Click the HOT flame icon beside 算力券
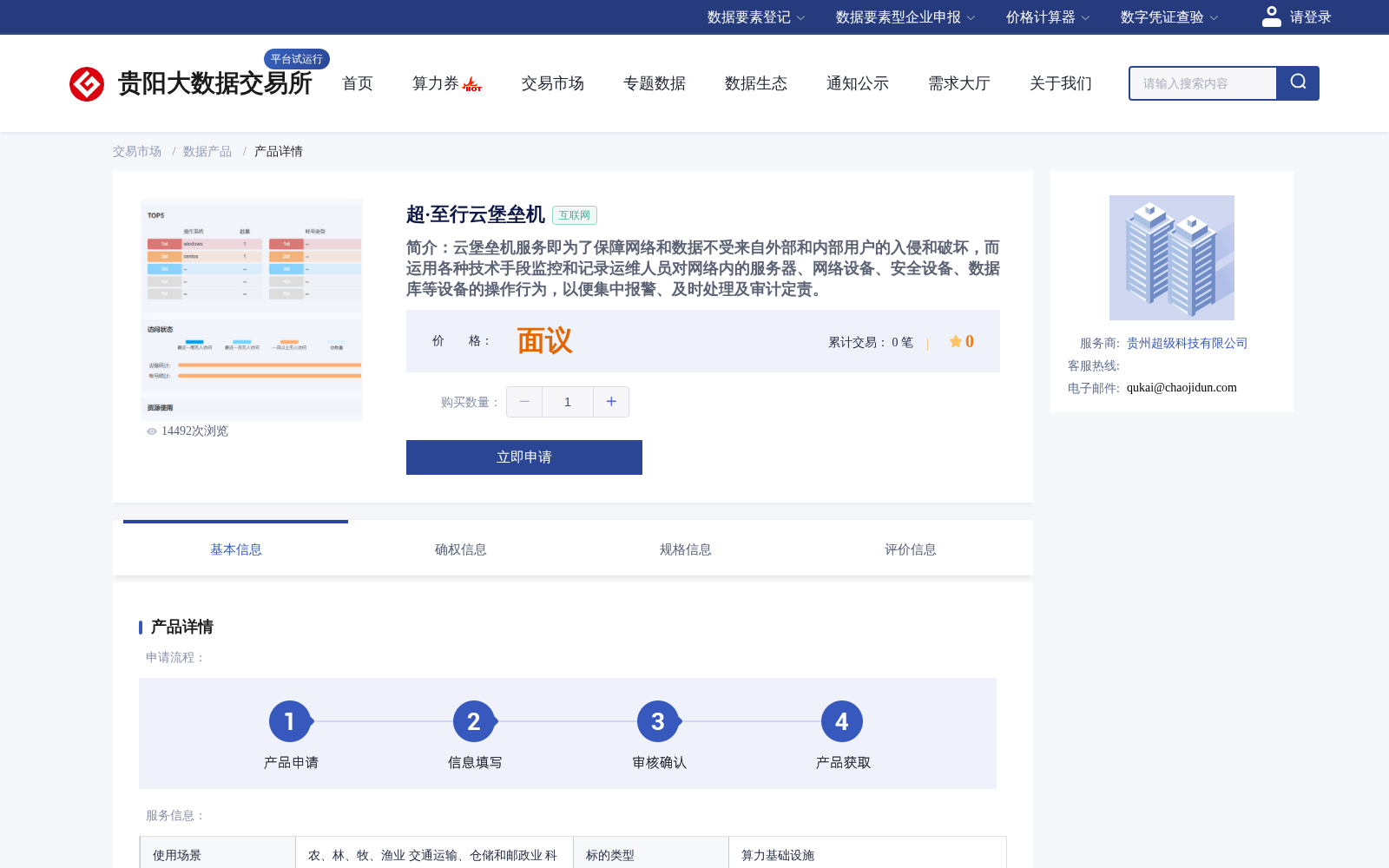The image size is (1389, 868). point(472,84)
